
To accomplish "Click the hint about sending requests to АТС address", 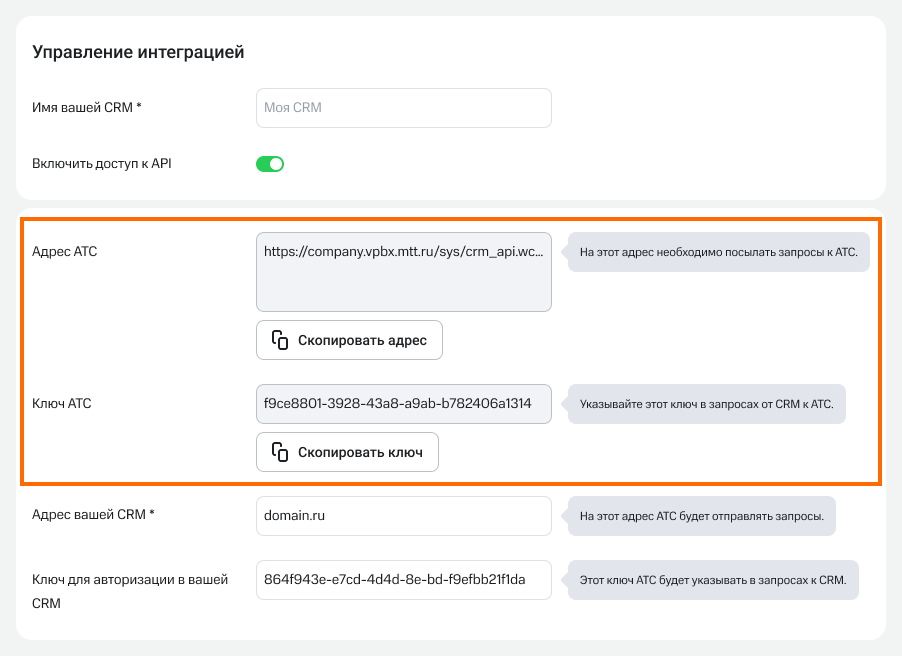I will point(718,253).
